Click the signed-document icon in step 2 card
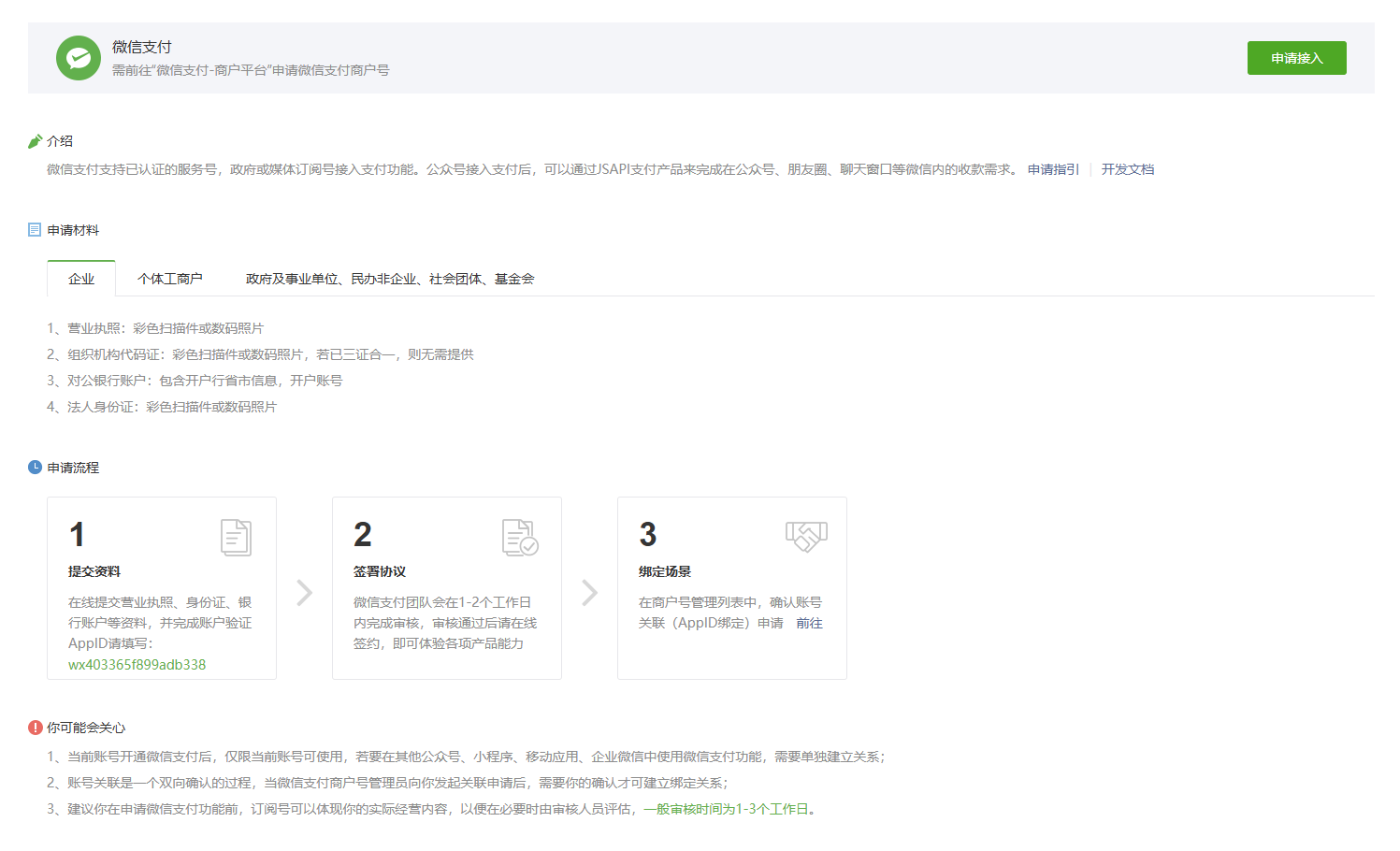The width and height of the screenshot is (1400, 851). click(520, 537)
